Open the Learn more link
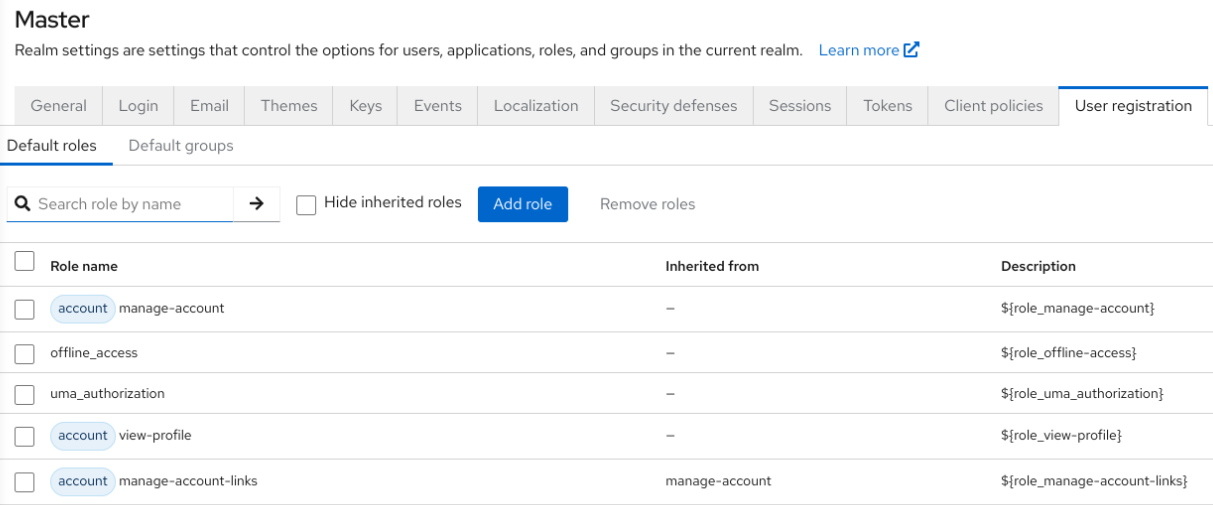 coord(858,50)
